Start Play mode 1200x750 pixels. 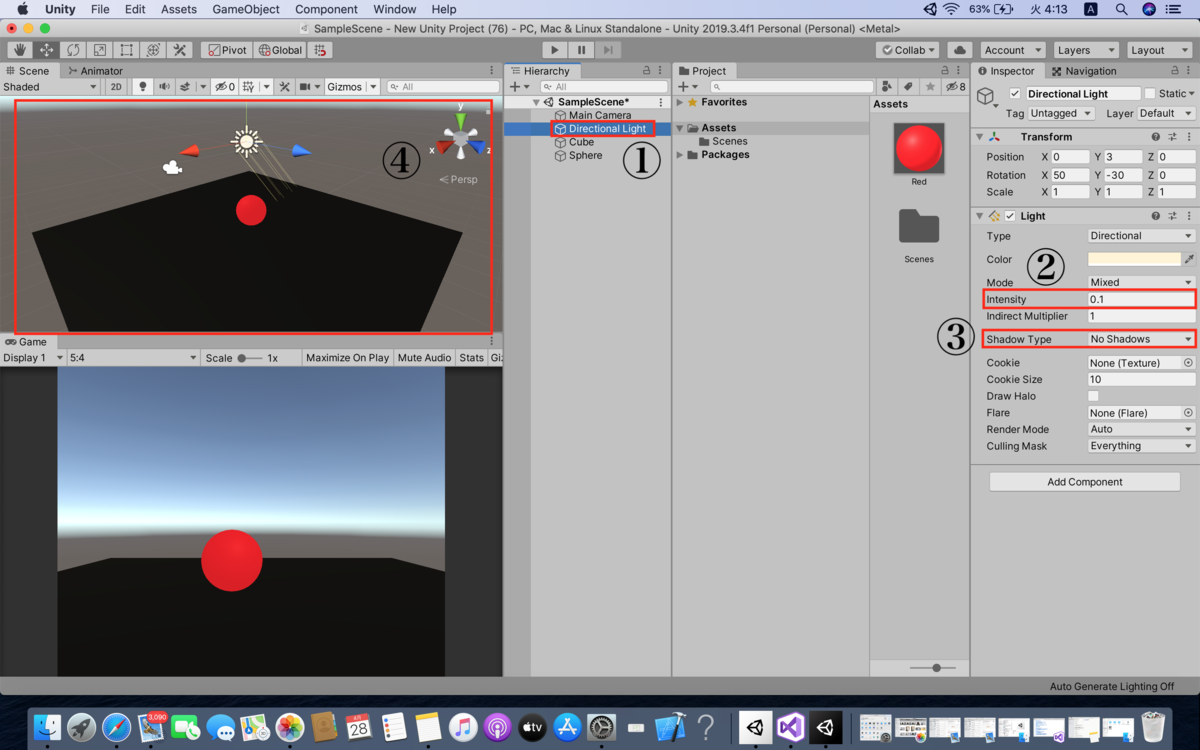(555, 50)
